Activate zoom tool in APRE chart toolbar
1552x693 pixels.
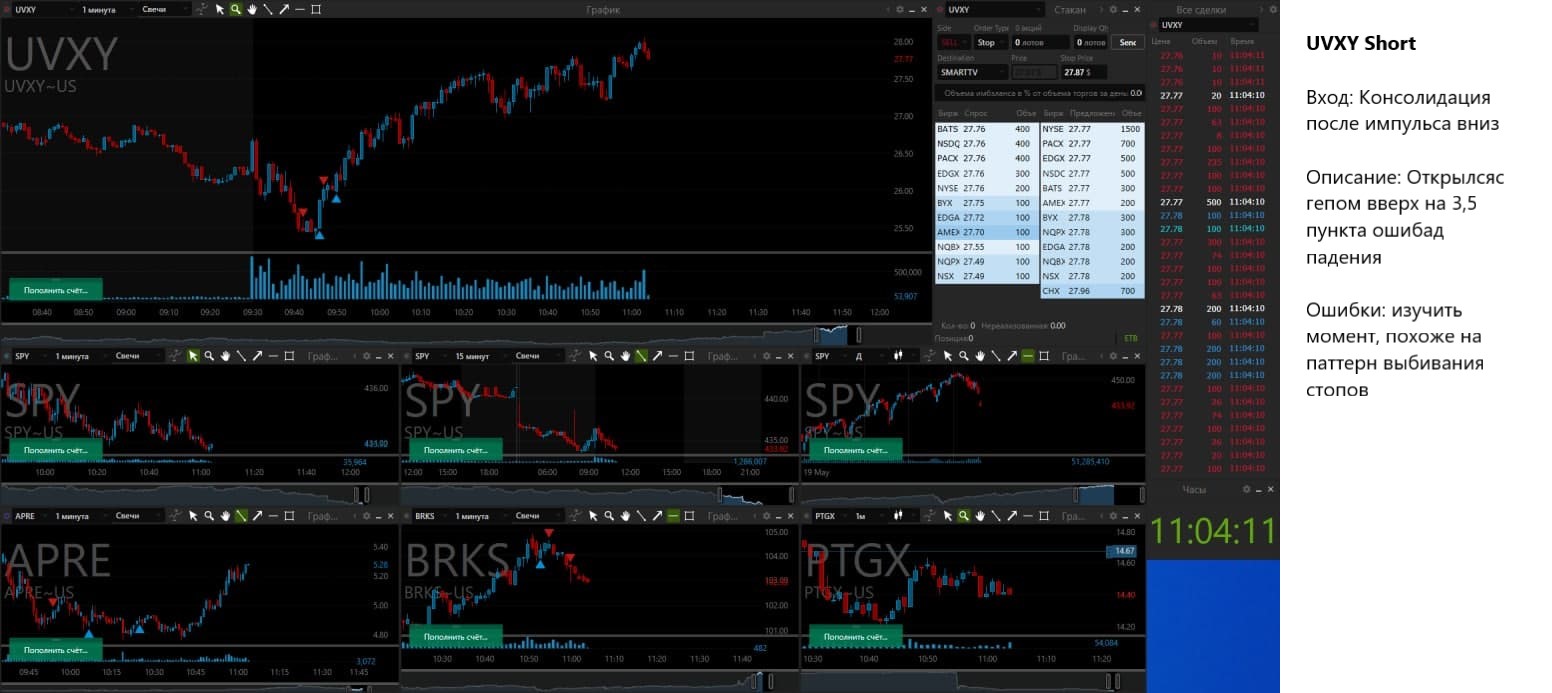[x=209, y=515]
